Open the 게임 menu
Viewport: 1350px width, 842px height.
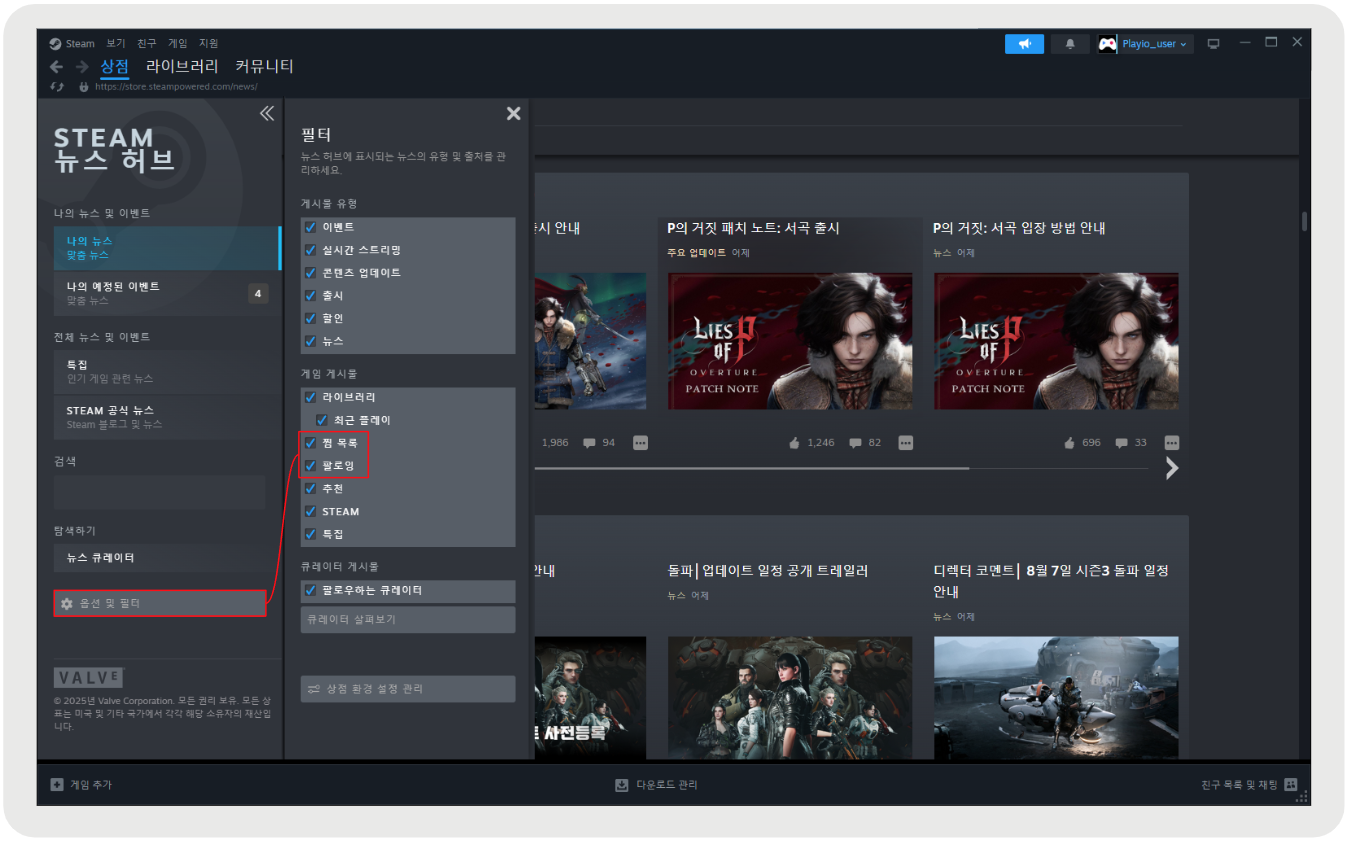[177, 43]
